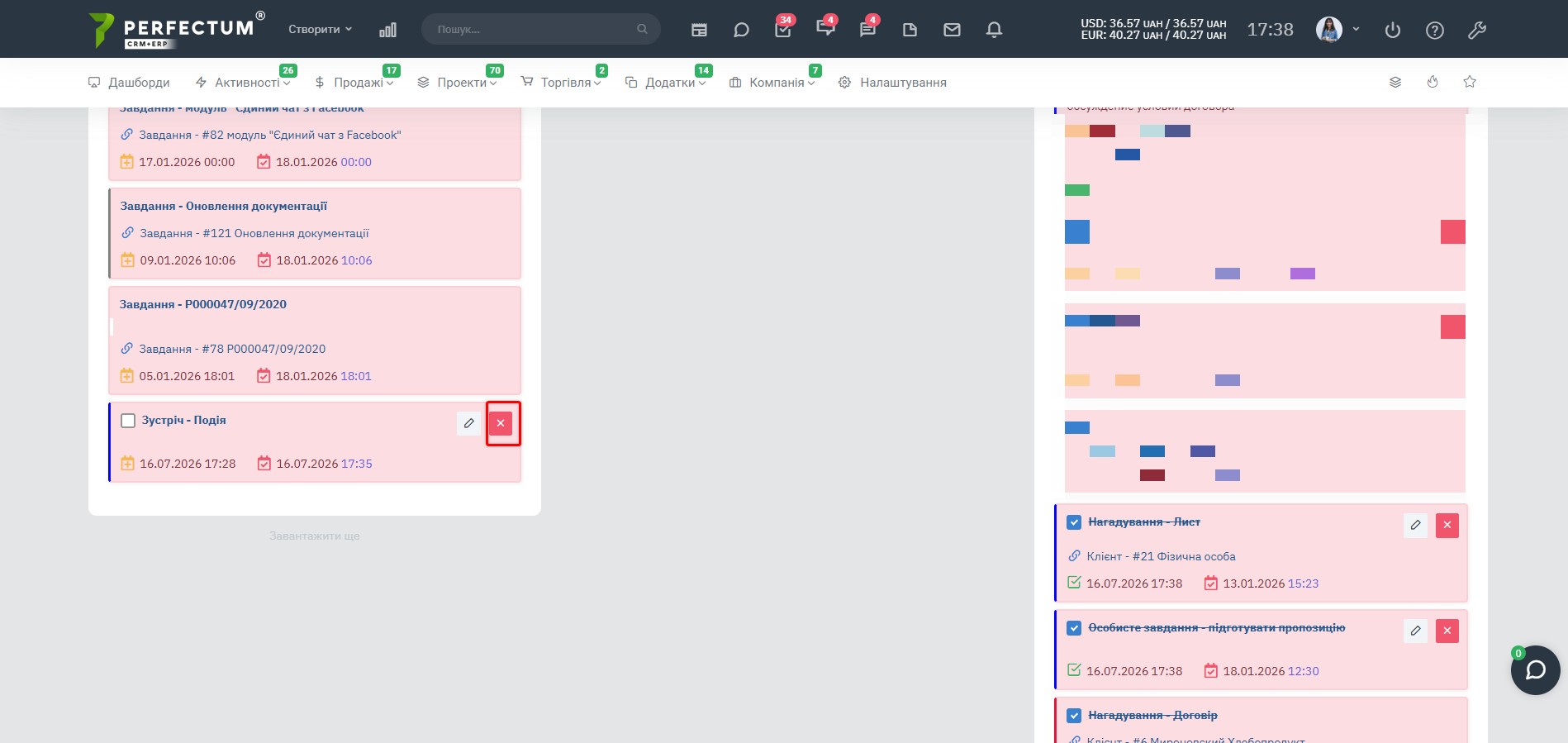This screenshot has height=743, width=1568.
Task: Click the Завдання - P000047/09/2020 card title
Action: 203,304
